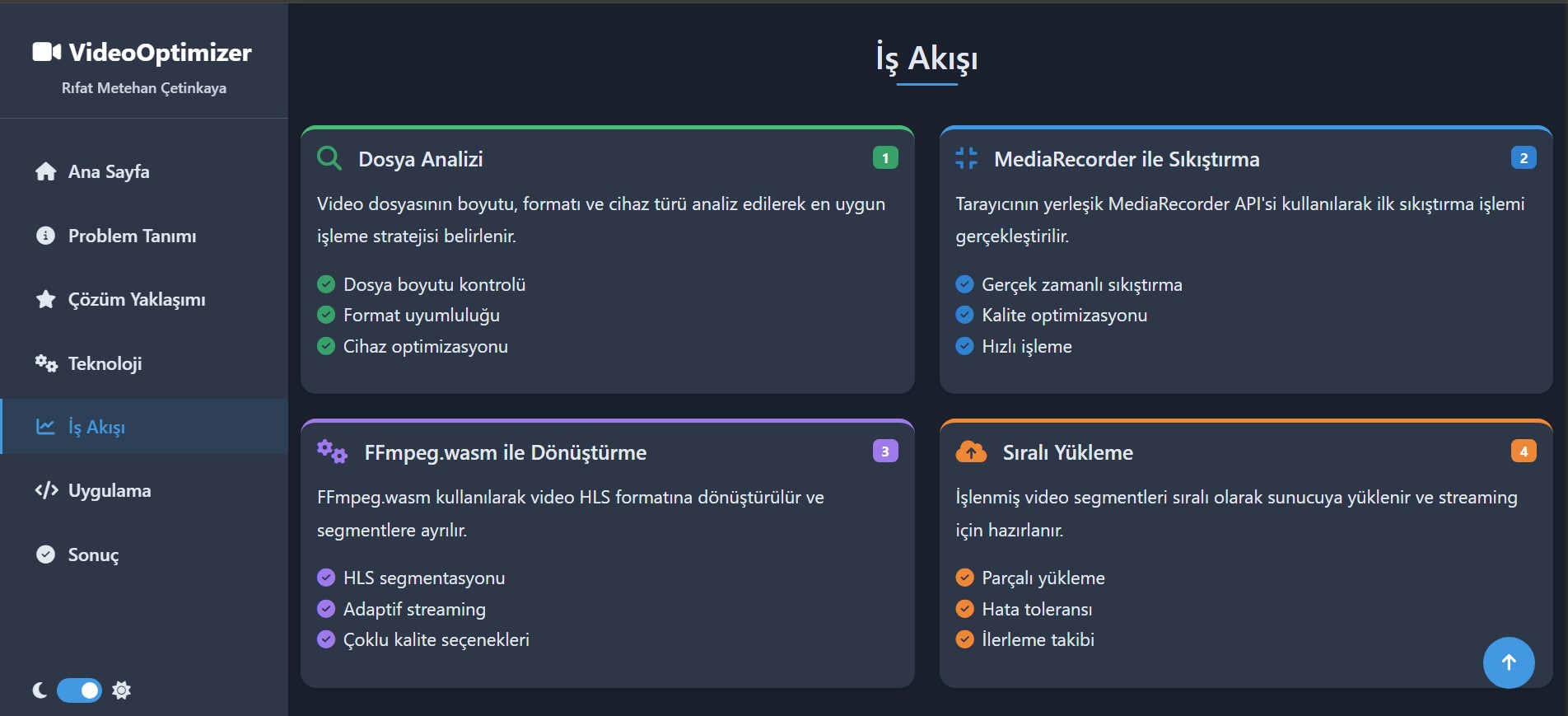This screenshot has width=1568, height=716.
Task: Click the cloud upload icon on Sıralı Yükleme
Action: (x=971, y=452)
